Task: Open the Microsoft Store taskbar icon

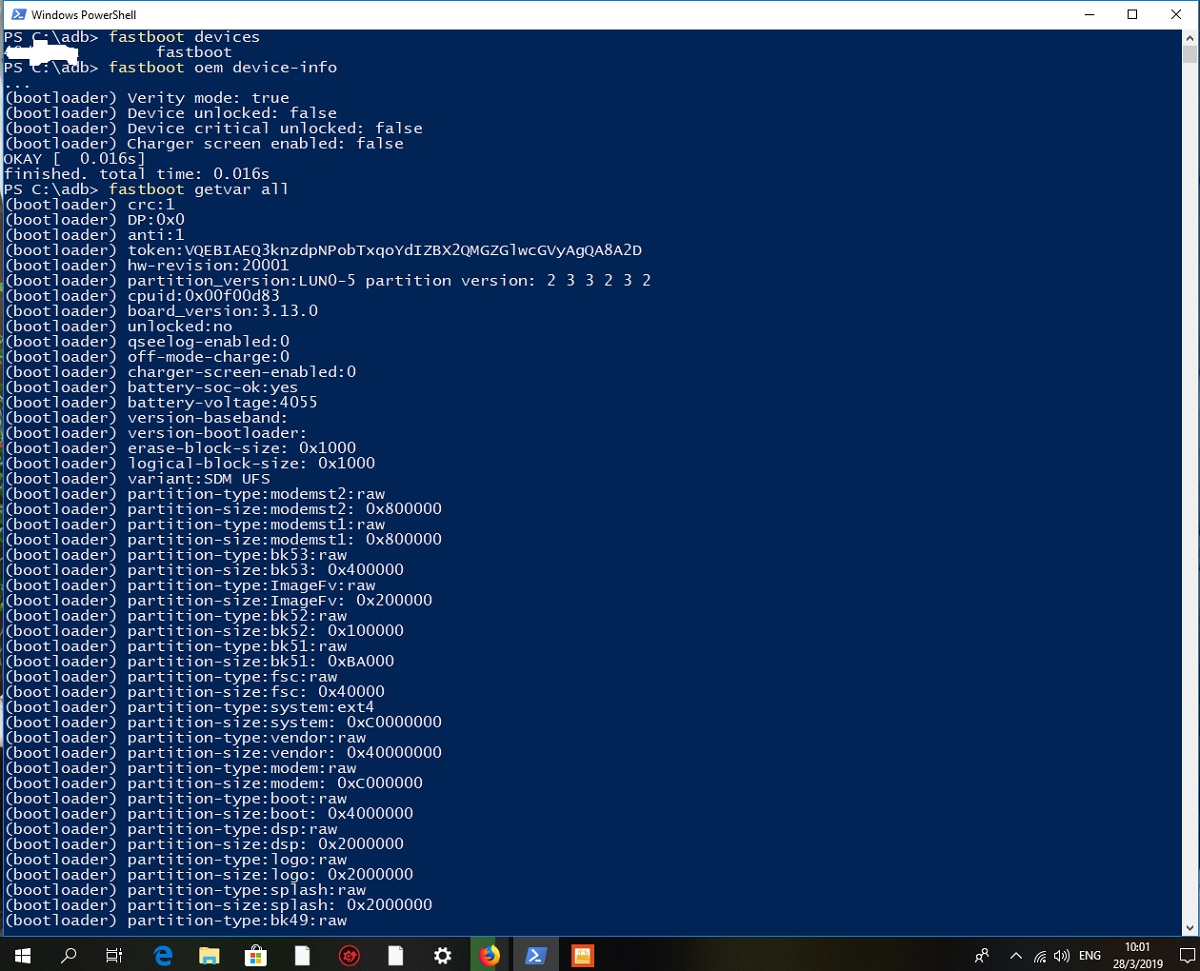Action: (256, 955)
